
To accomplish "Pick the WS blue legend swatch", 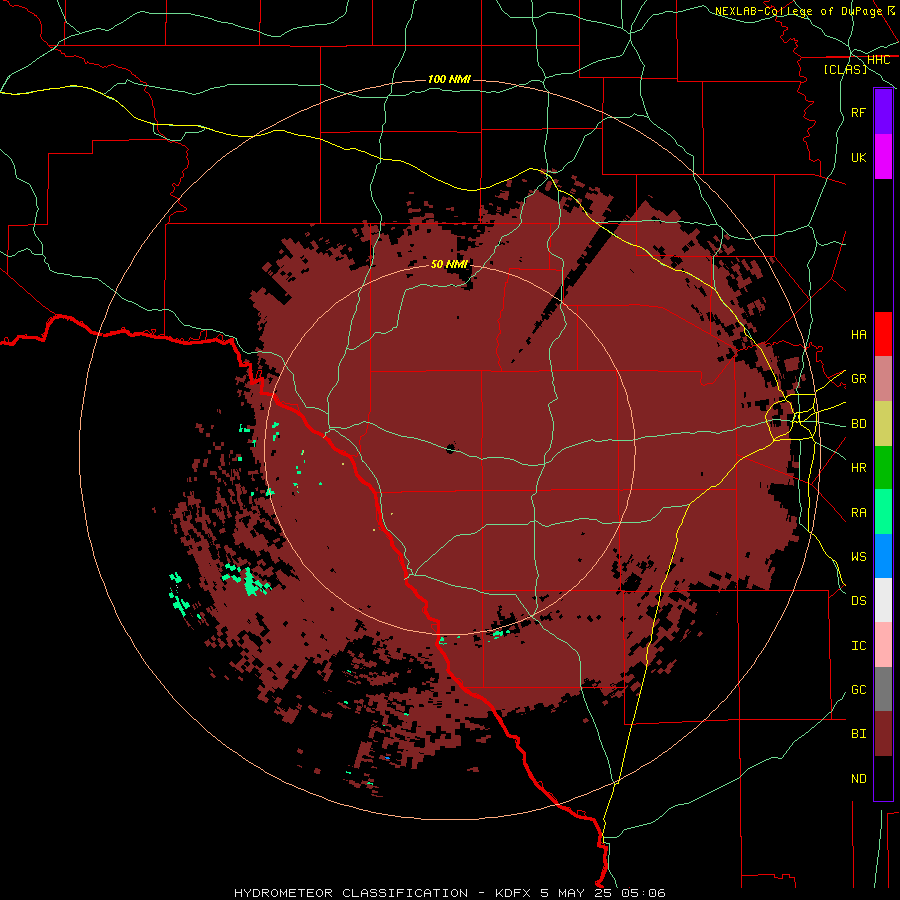I will click(x=883, y=556).
